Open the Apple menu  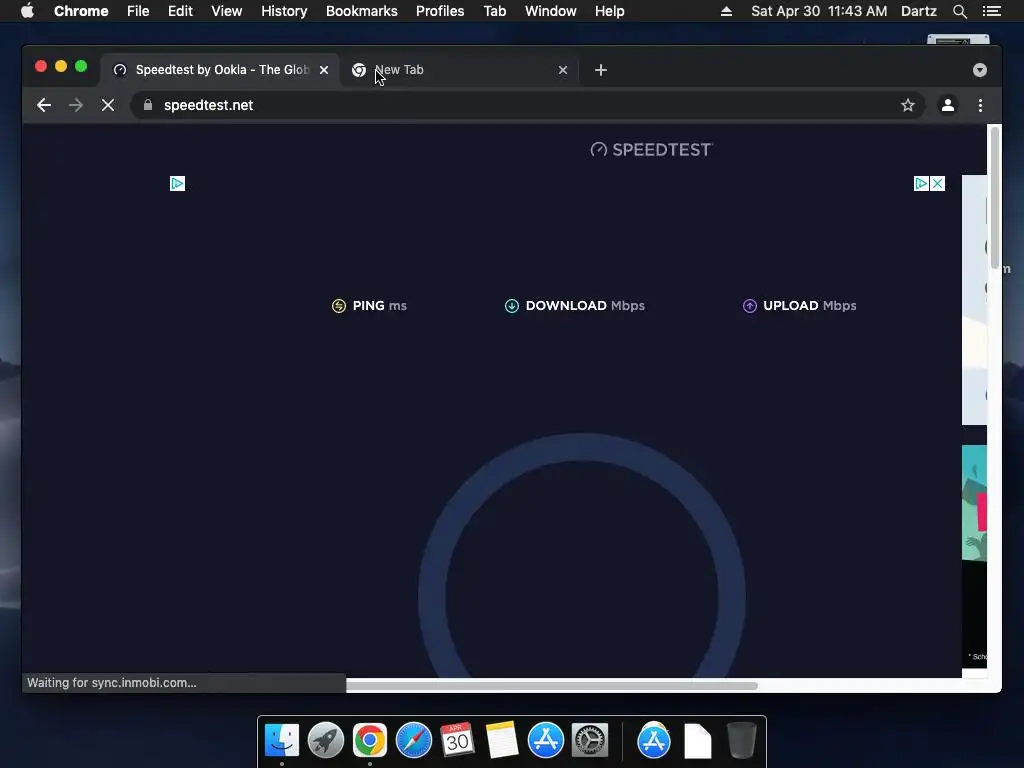pos(27,11)
